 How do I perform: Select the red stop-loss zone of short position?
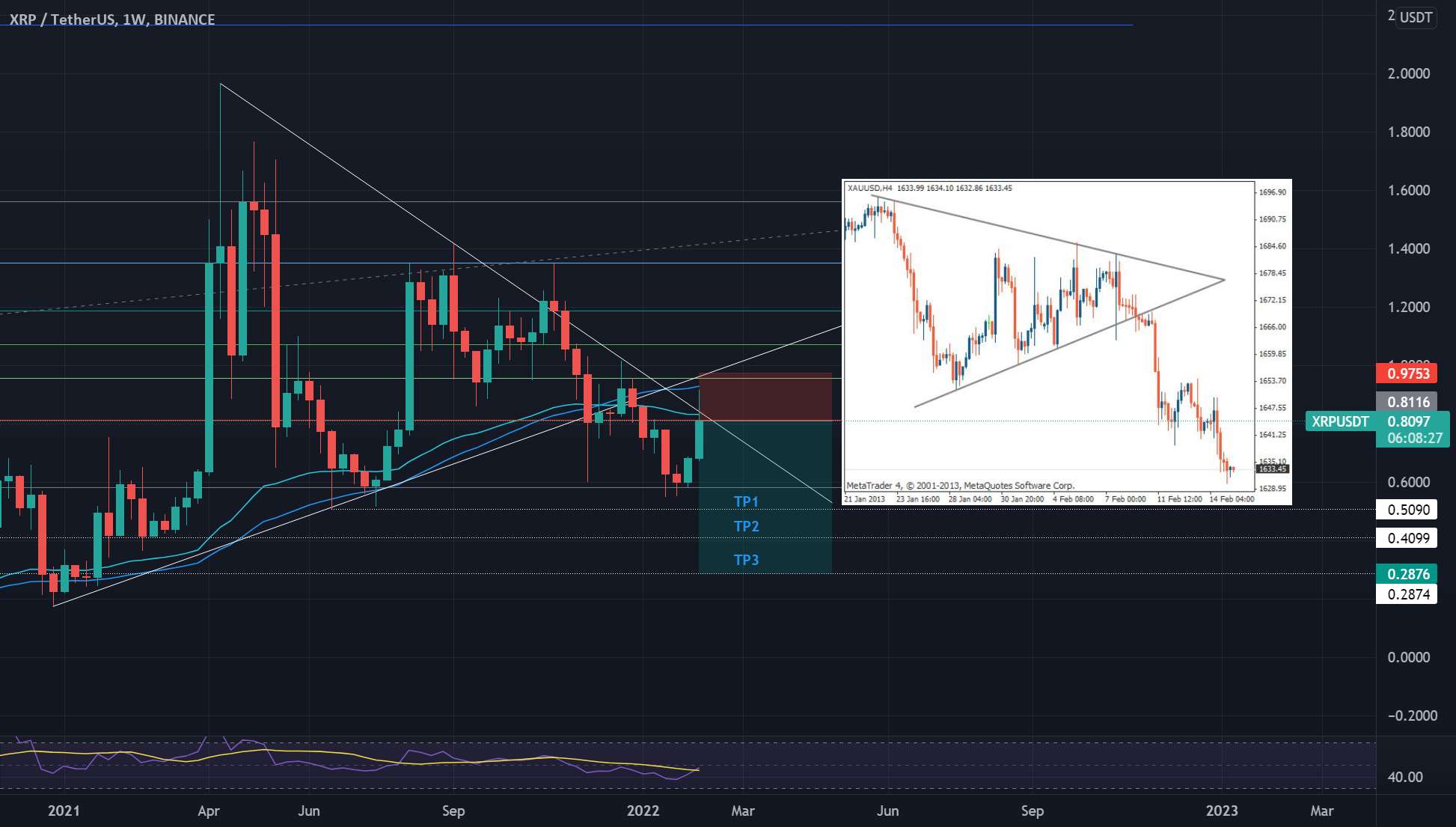click(x=765, y=397)
